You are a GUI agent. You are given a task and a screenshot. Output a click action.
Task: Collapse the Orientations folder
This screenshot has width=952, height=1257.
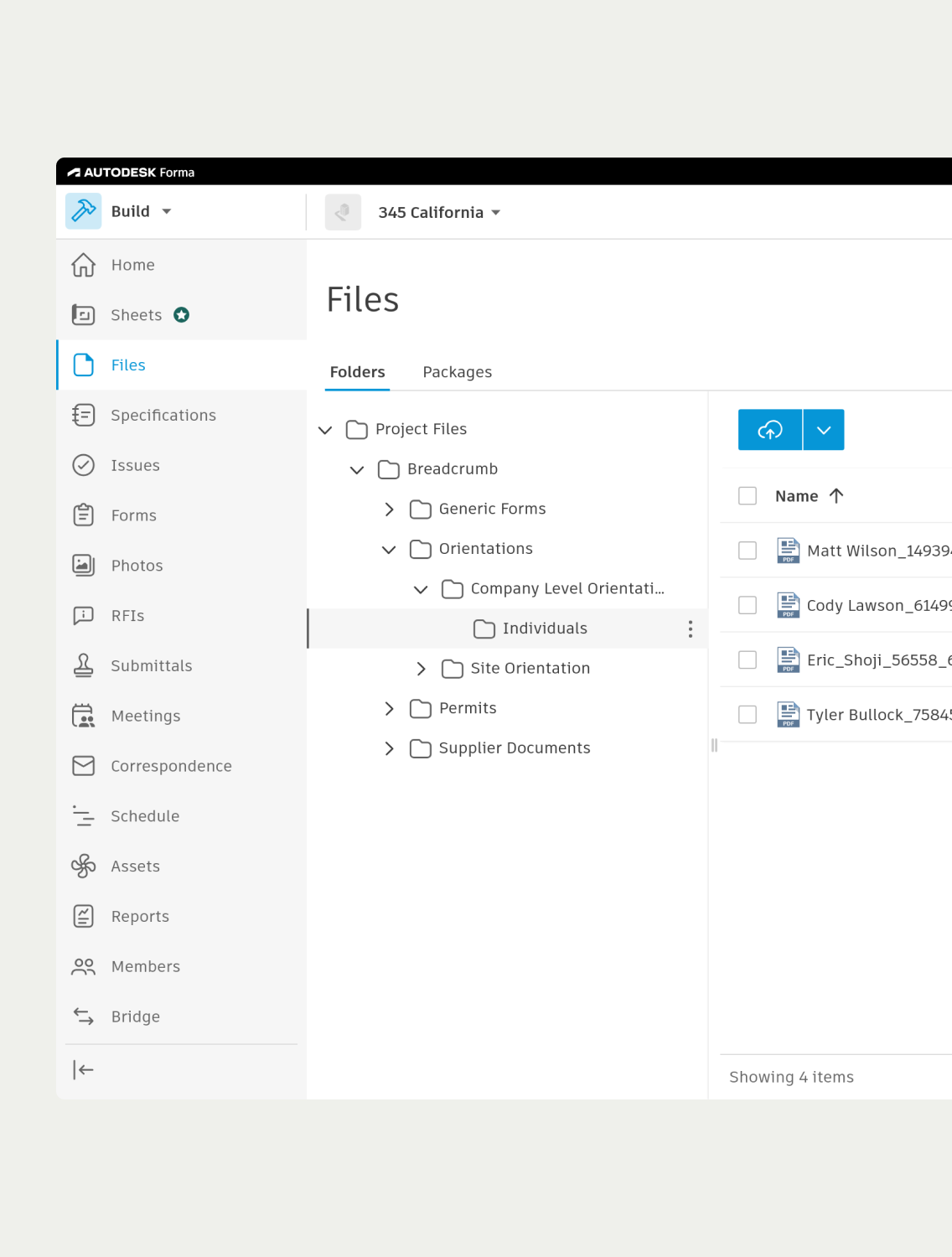coord(389,550)
